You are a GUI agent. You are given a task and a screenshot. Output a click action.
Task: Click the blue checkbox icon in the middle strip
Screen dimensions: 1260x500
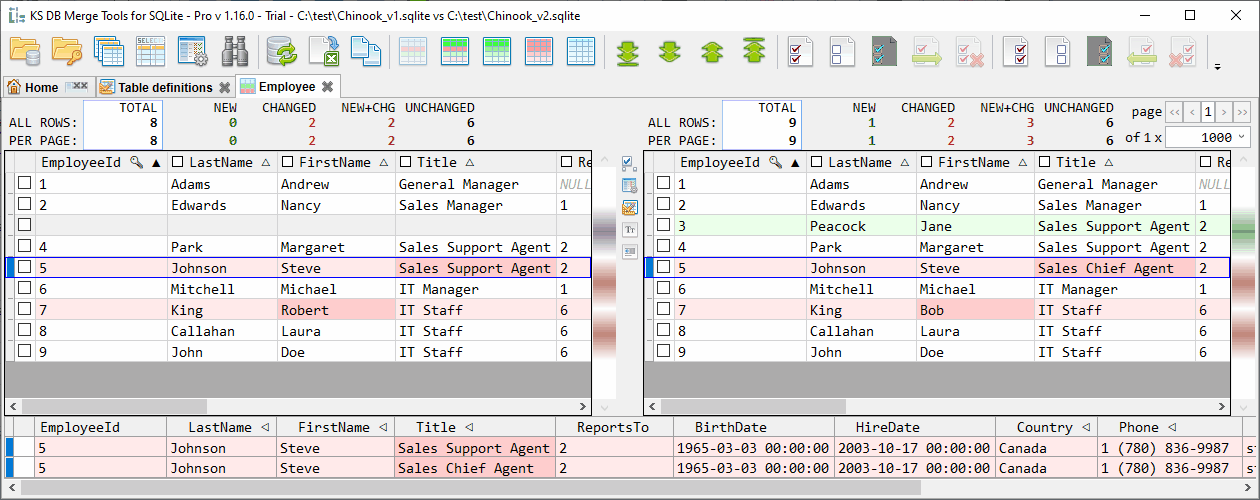tap(629, 162)
